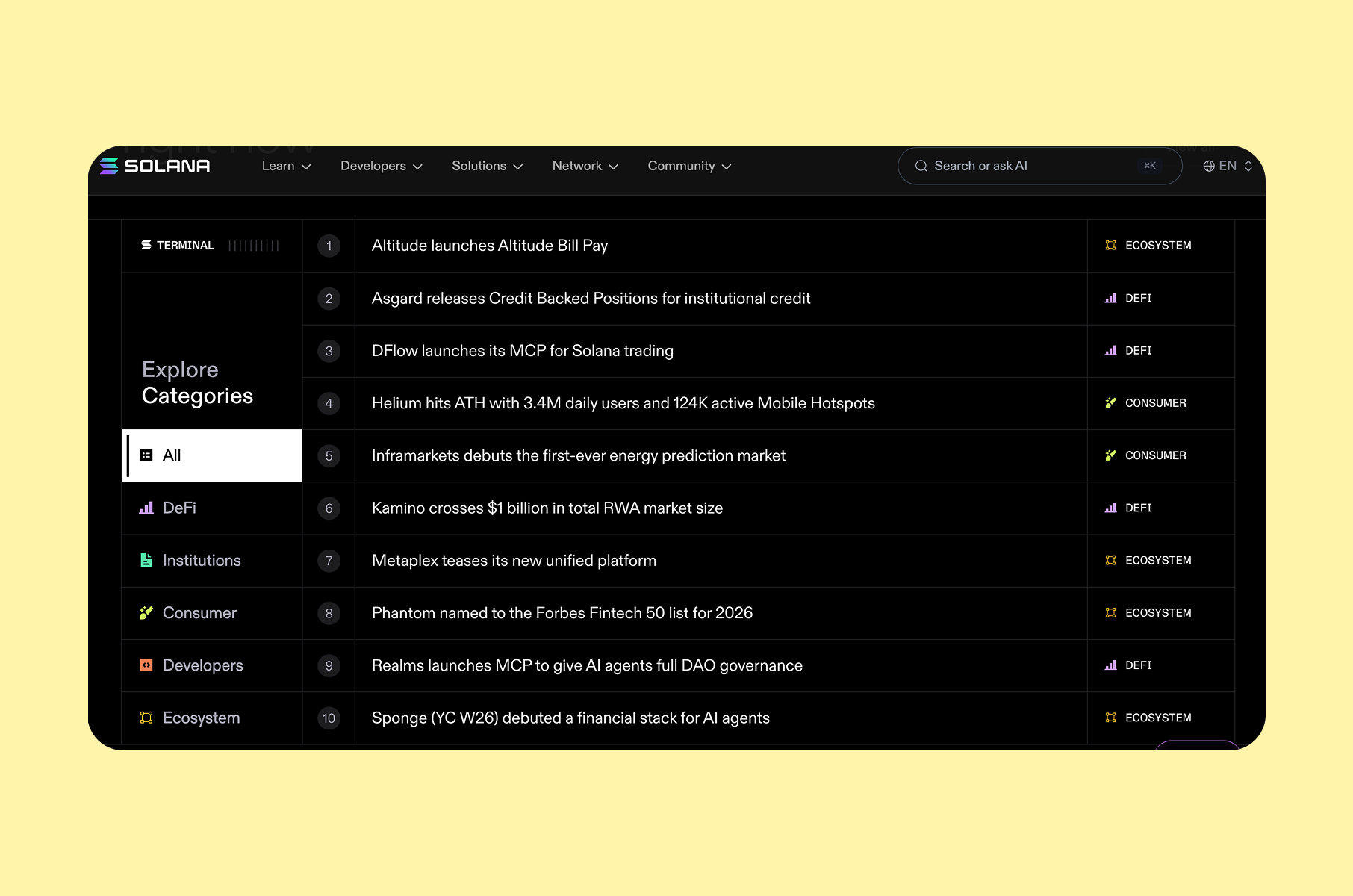Click the search magnifier icon
This screenshot has height=896, width=1353.
pyautogui.click(x=921, y=166)
